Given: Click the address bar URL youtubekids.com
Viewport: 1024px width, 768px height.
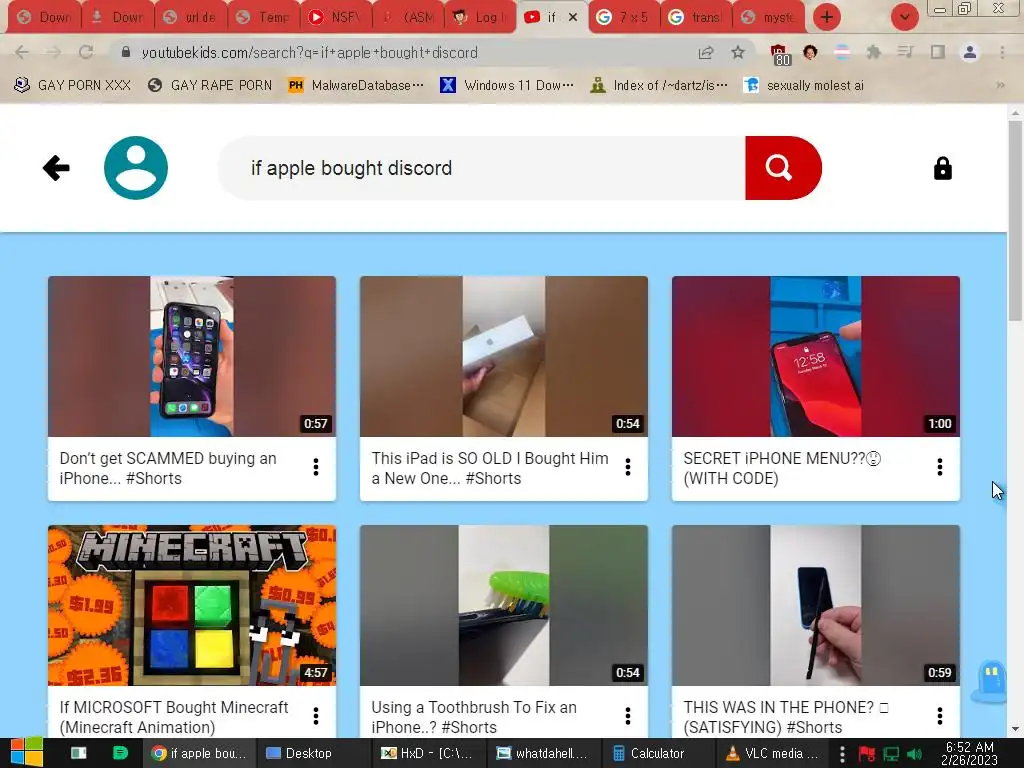Looking at the screenshot, I should 310,52.
